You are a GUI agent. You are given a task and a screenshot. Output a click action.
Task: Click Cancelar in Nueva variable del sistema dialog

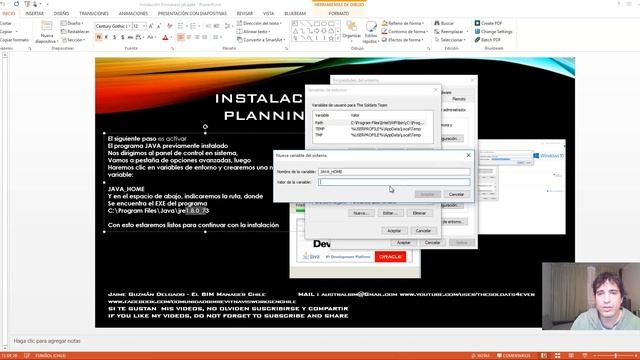pyautogui.click(x=456, y=194)
